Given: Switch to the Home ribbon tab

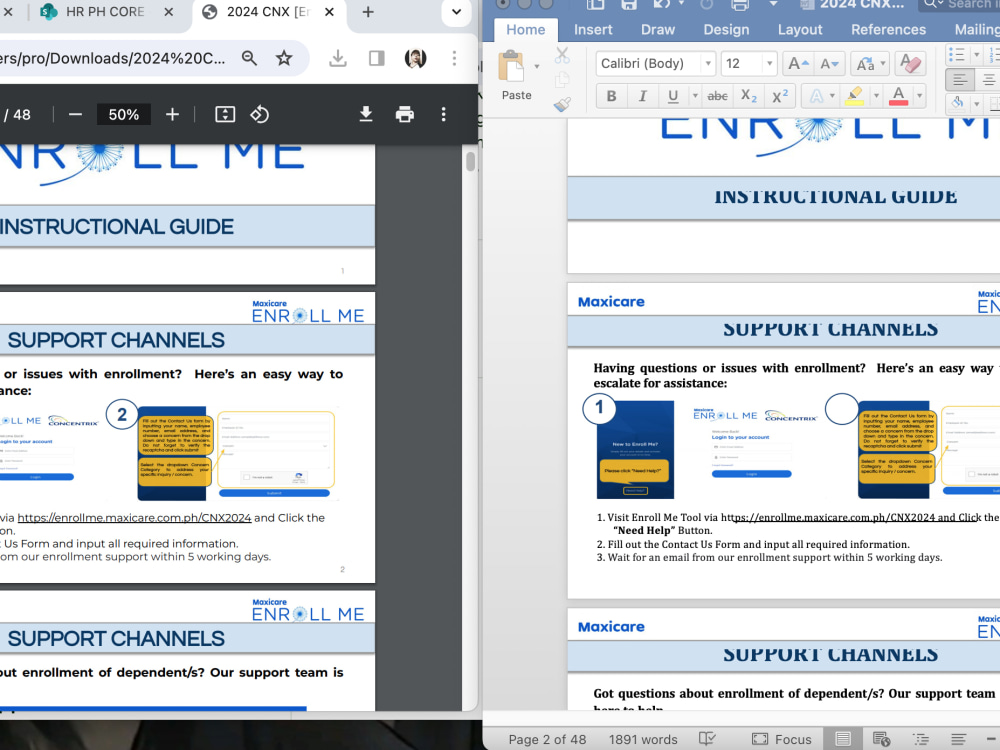Looking at the screenshot, I should 526,29.
